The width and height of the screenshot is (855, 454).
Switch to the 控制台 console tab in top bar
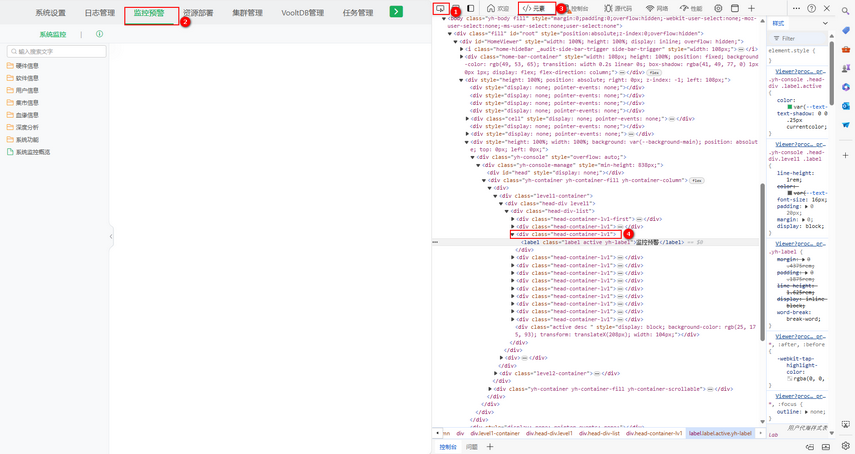point(578,8)
